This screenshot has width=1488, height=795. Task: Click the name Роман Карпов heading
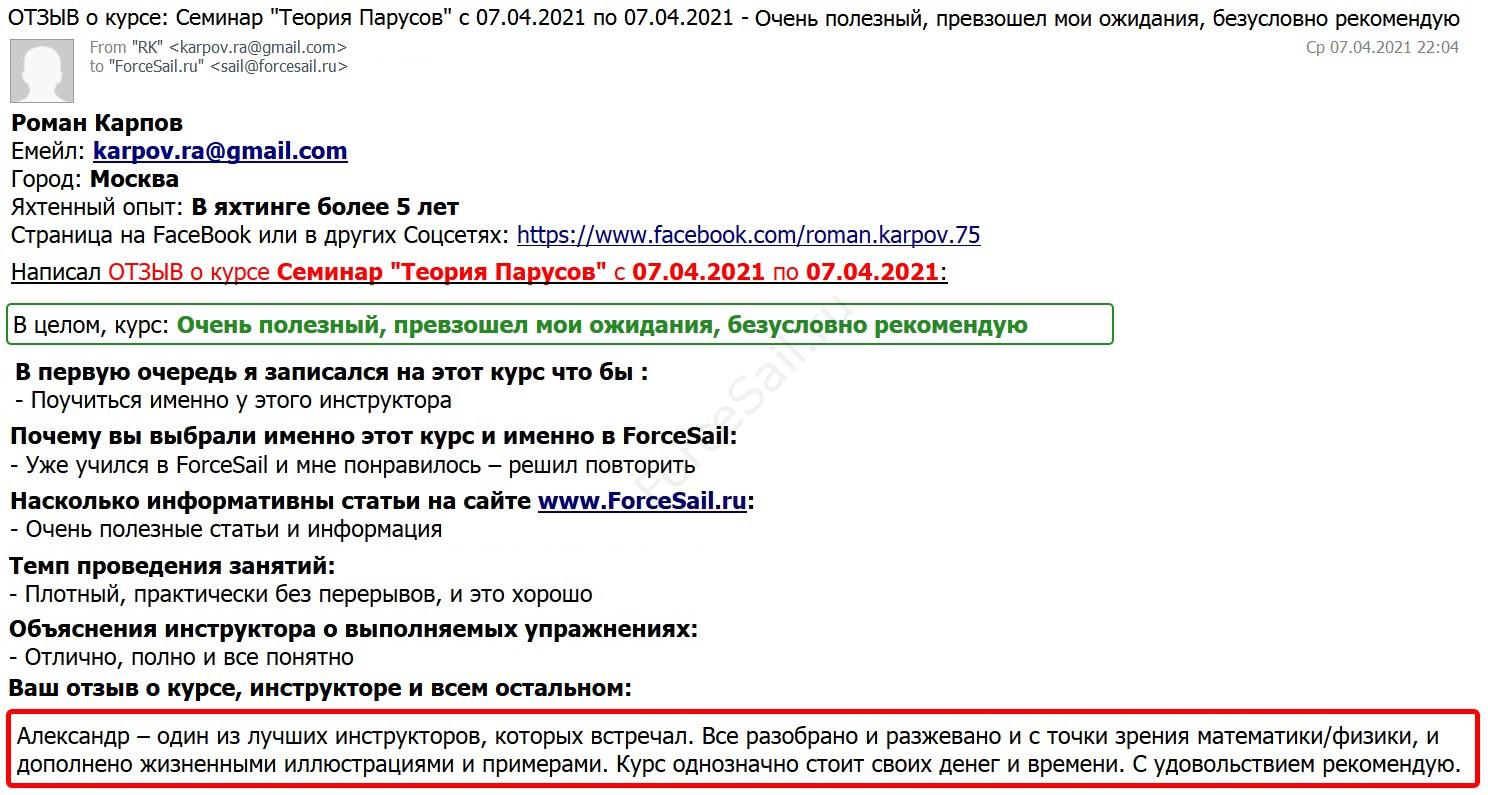pos(97,123)
